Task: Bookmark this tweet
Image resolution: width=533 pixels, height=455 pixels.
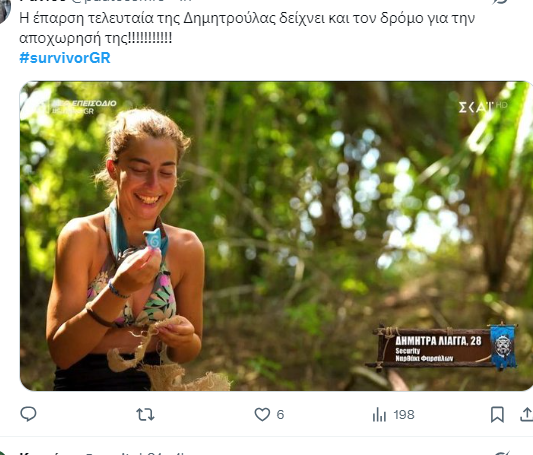Action: 497,415
